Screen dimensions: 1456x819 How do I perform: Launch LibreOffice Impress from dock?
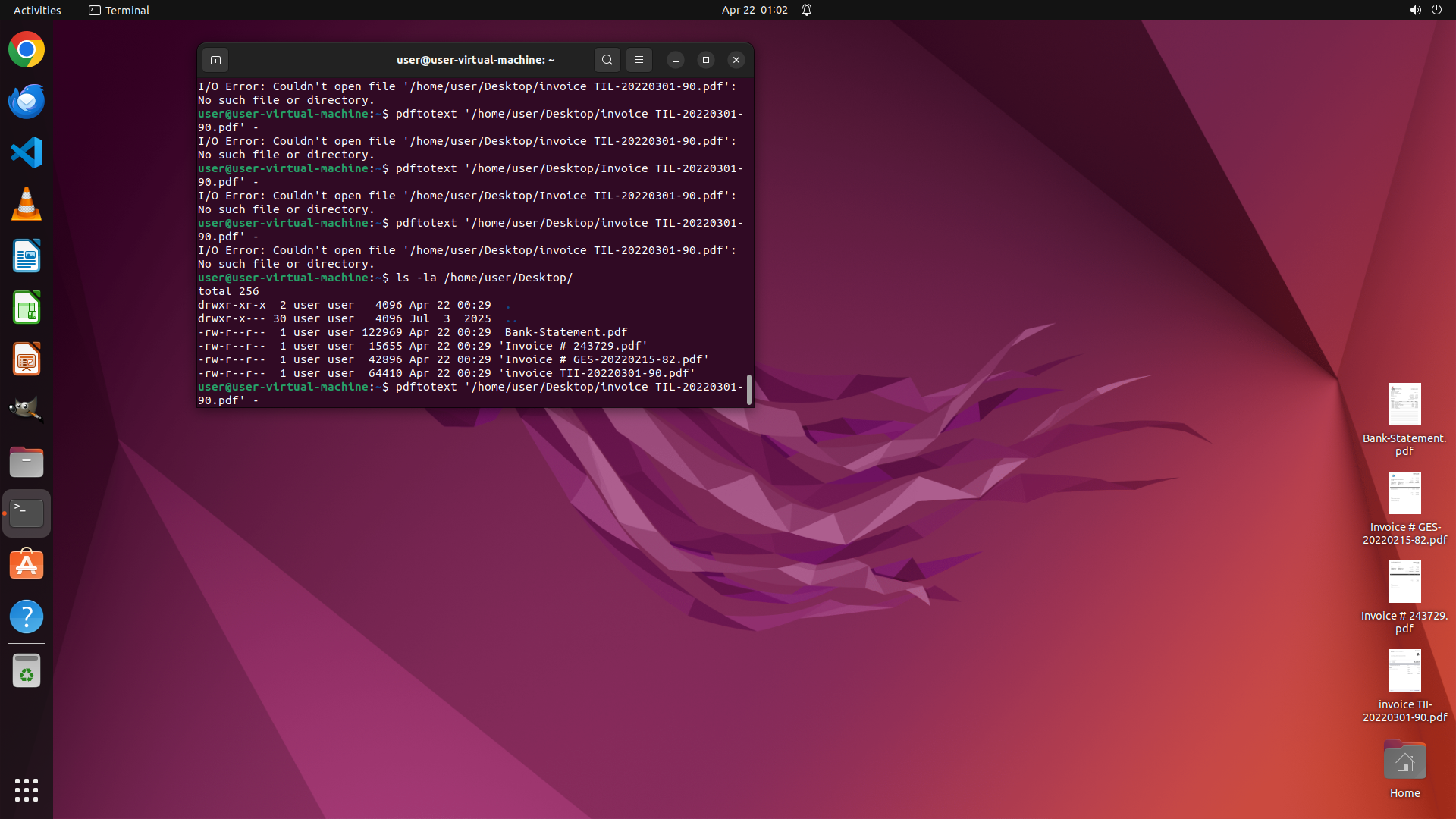pos(27,359)
